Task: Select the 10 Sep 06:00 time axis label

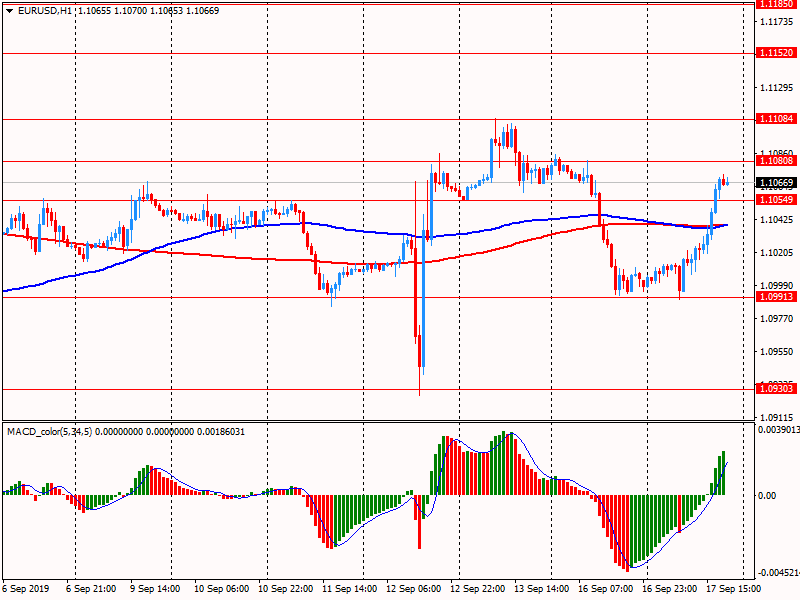Action: (221, 589)
